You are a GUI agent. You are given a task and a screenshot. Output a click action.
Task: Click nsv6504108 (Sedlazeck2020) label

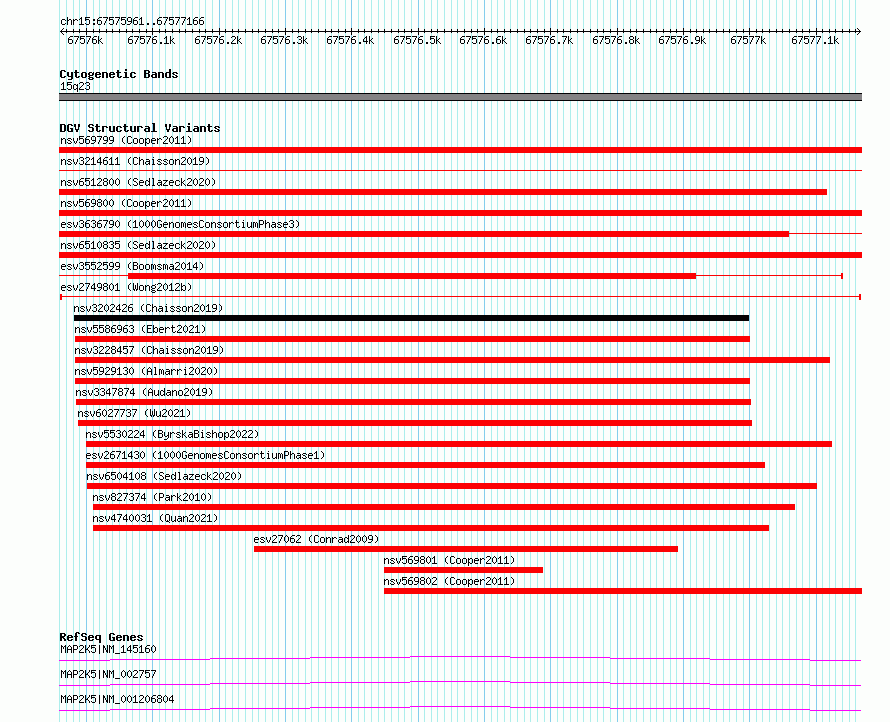tap(165, 476)
